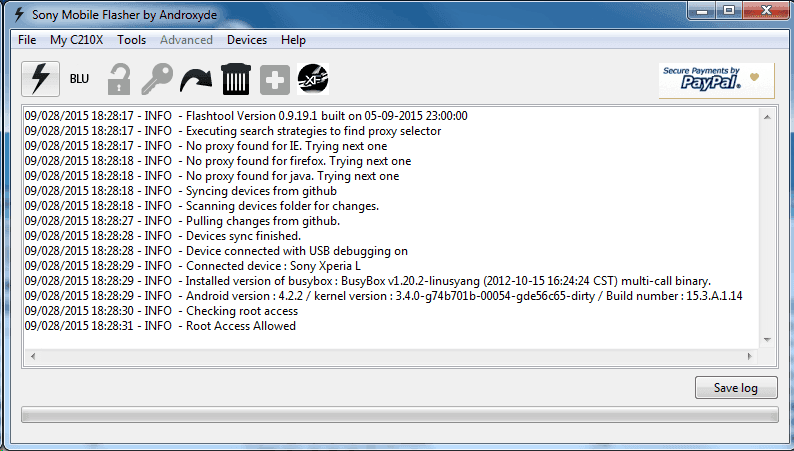Minimize the Sony Mobile Flasher window
The image size is (794, 451).
click(702, 11)
